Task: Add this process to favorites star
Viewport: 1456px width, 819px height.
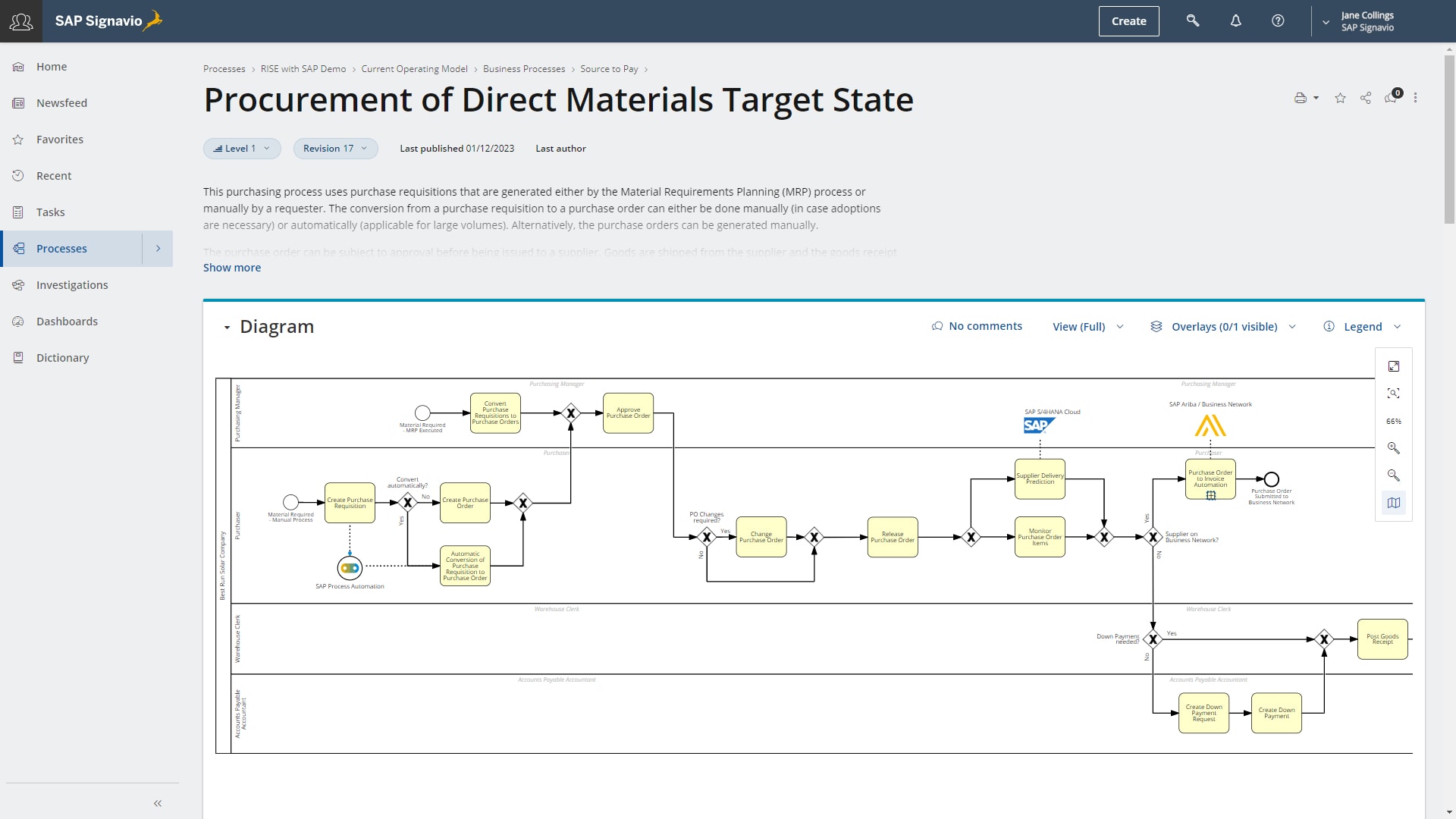Action: 1340,98
